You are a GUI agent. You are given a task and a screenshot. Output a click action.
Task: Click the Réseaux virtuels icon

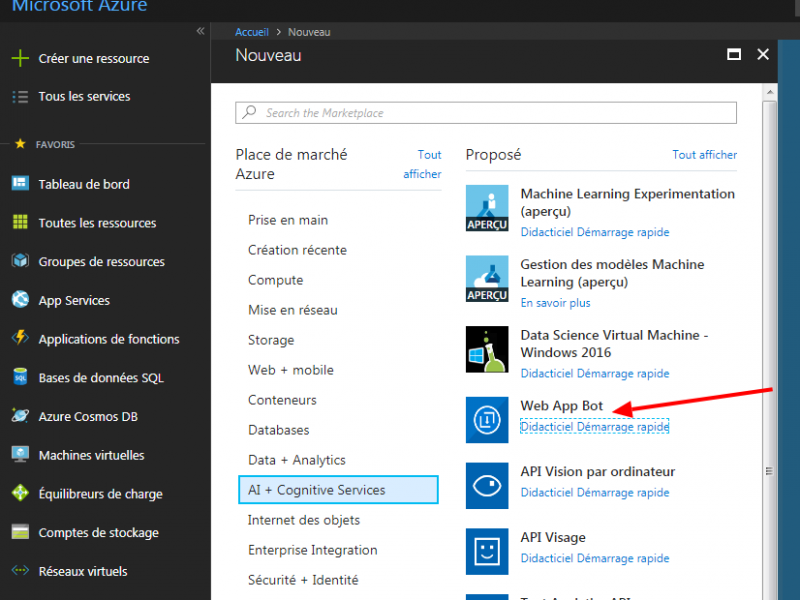pyautogui.click(x=20, y=570)
